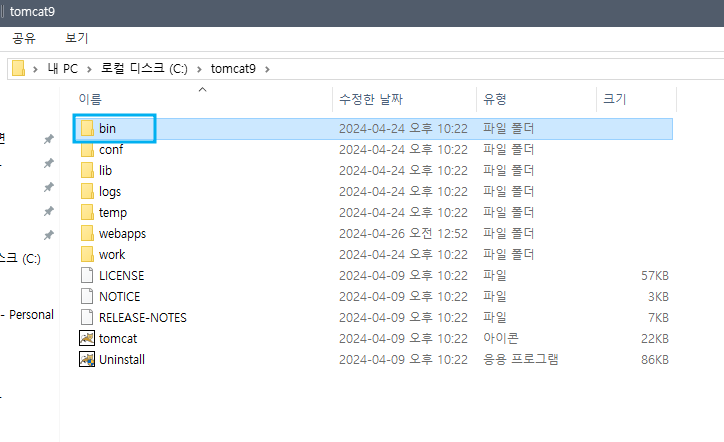Viewport: 724px width, 442px height.
Task: Select the file name text conf
Action: coord(111,150)
